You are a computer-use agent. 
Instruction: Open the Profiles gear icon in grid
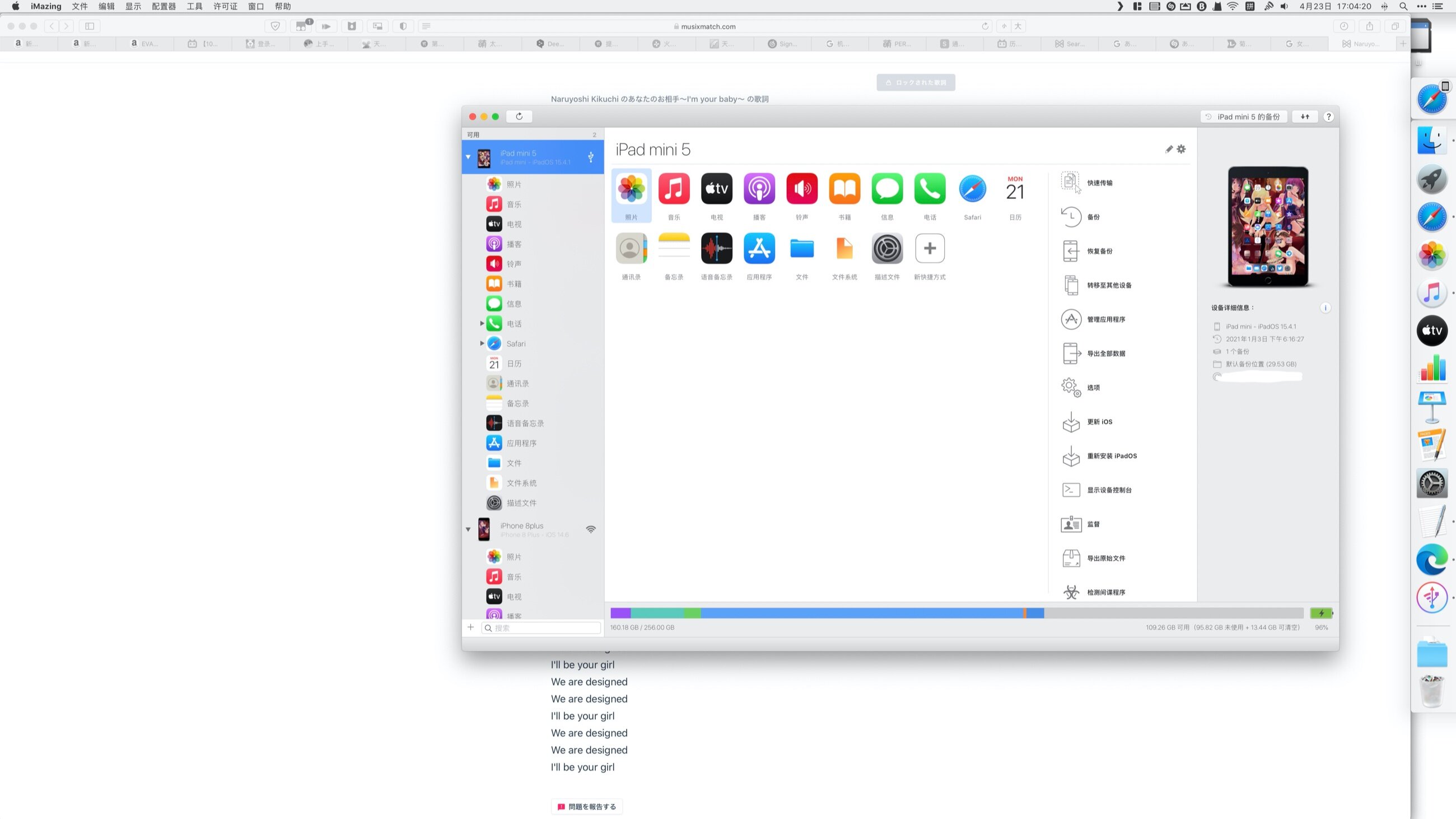887,248
